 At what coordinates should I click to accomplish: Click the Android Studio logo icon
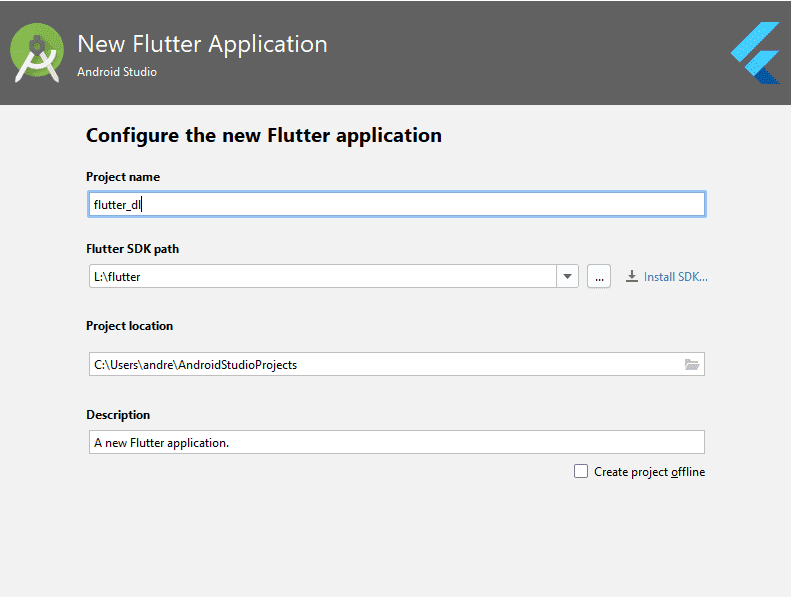[x=37, y=52]
